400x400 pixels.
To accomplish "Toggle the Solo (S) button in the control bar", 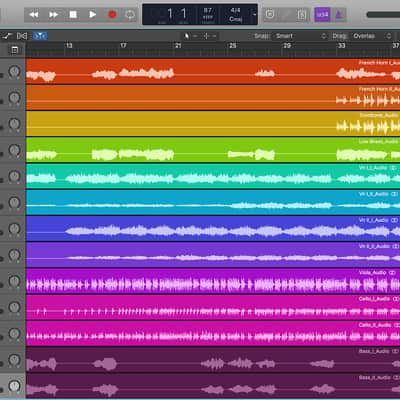I will tap(302, 15).
